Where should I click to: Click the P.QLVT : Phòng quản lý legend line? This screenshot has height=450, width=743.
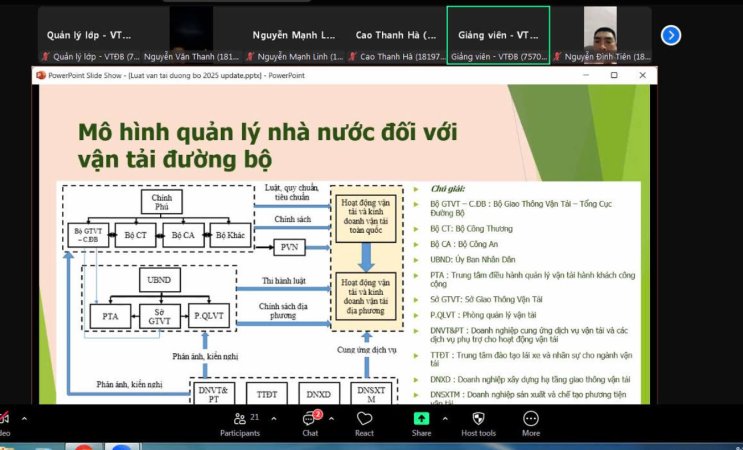coord(483,315)
